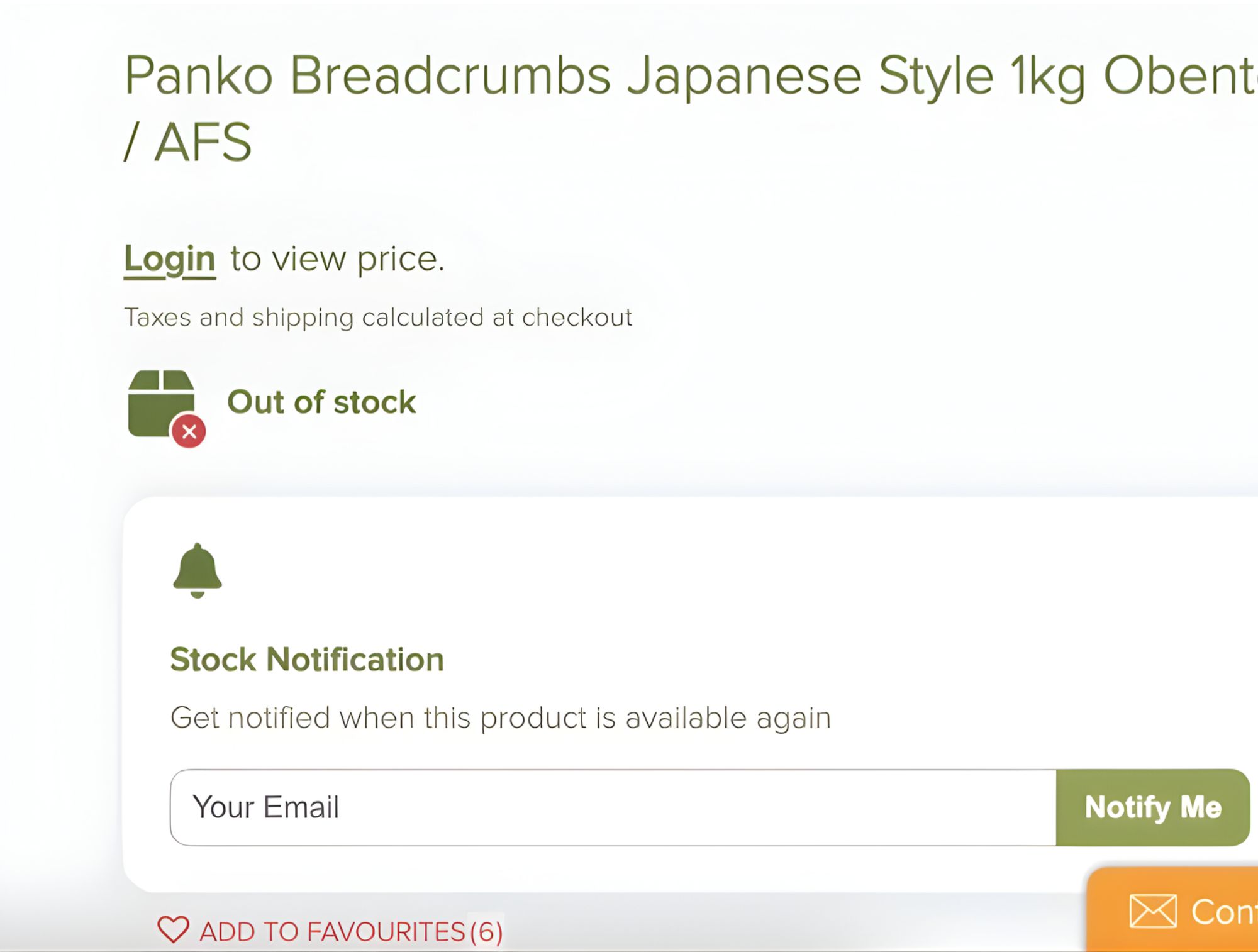Click the '1kg' text in the product title
The width and height of the screenshot is (1258, 952).
1048,77
